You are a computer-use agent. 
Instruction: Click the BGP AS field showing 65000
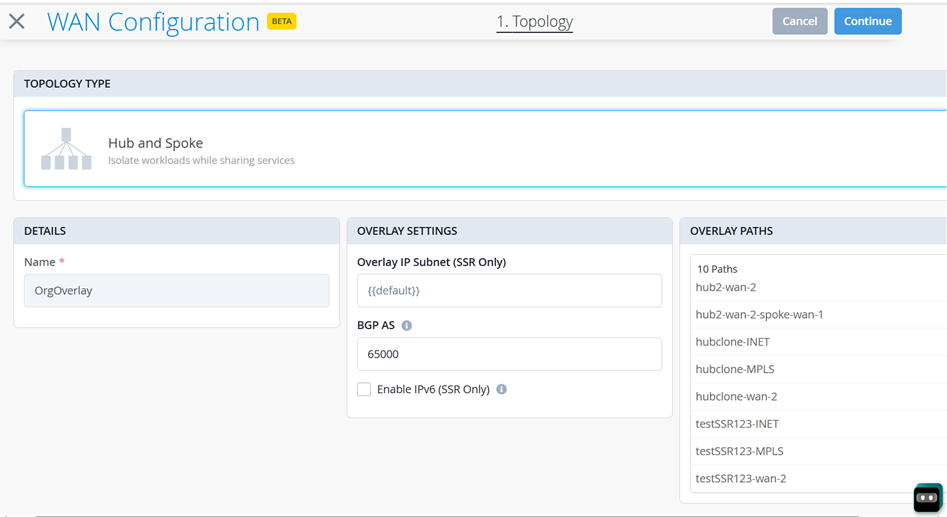pyautogui.click(x=509, y=354)
